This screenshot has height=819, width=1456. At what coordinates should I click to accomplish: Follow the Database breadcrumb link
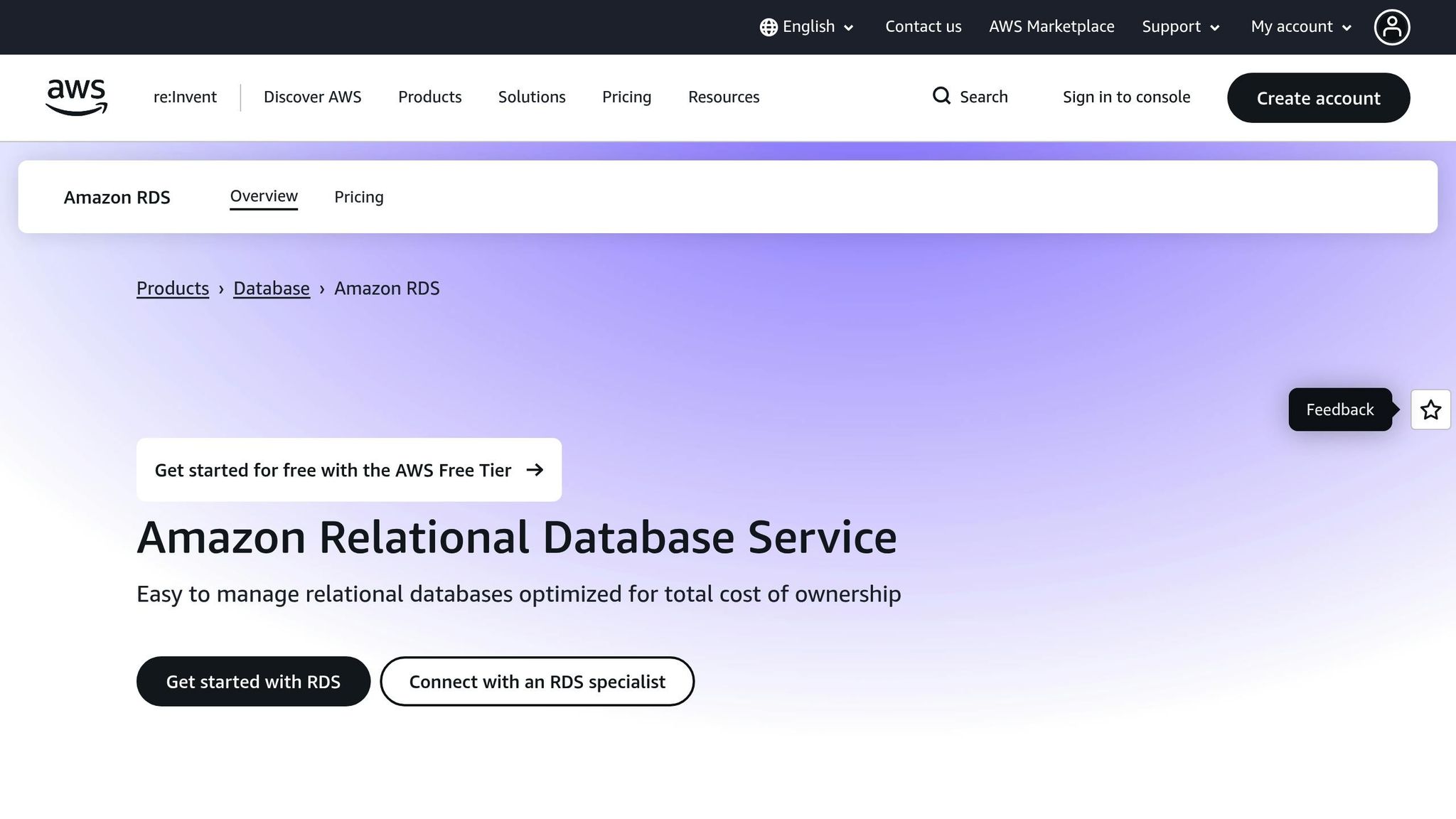point(271,289)
